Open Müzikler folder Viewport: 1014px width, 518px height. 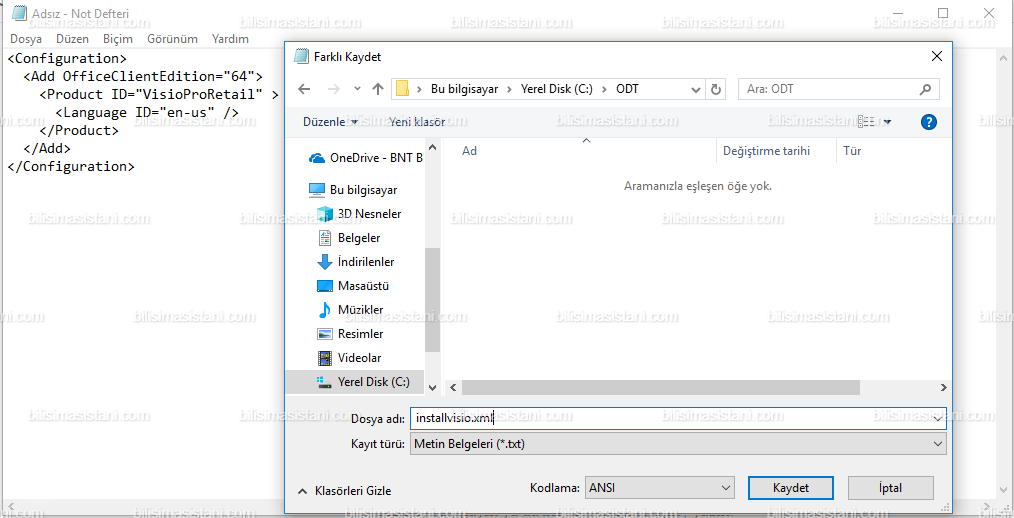tap(350, 310)
